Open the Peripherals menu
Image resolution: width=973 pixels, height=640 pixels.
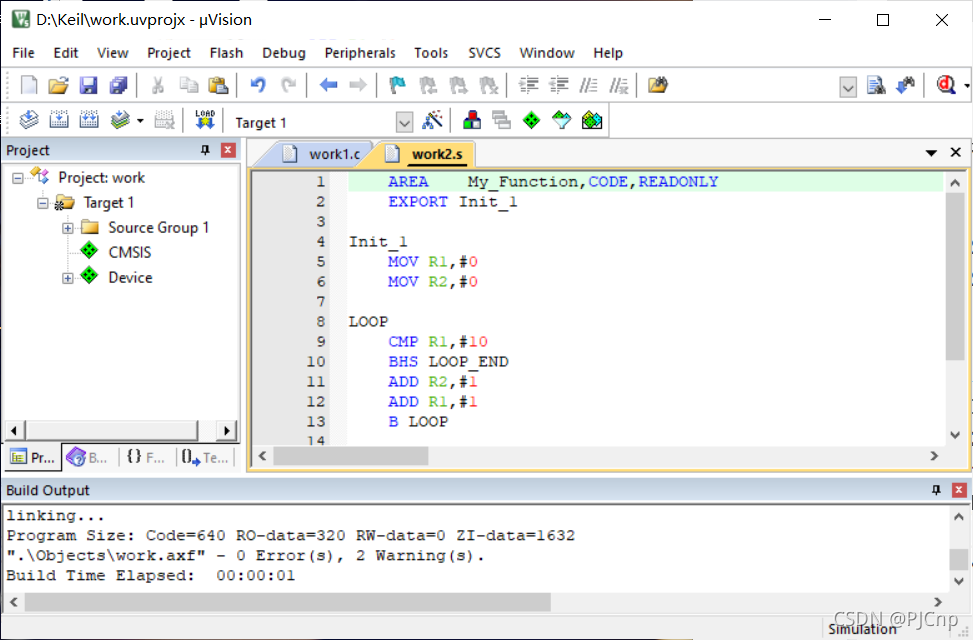click(360, 53)
